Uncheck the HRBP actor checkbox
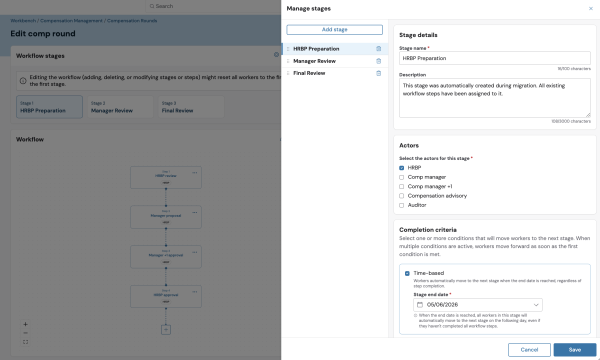 (x=401, y=168)
